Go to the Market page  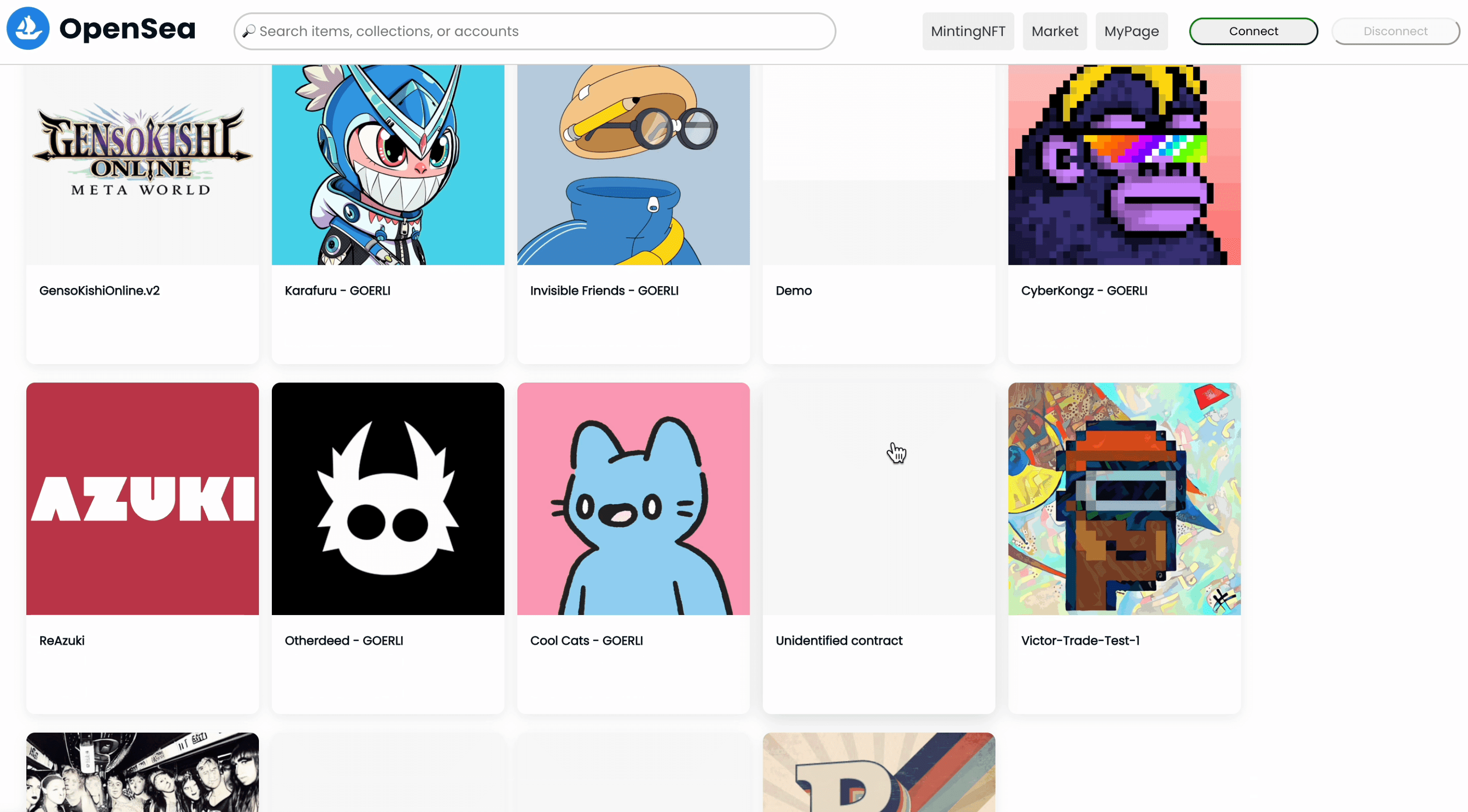click(x=1054, y=31)
